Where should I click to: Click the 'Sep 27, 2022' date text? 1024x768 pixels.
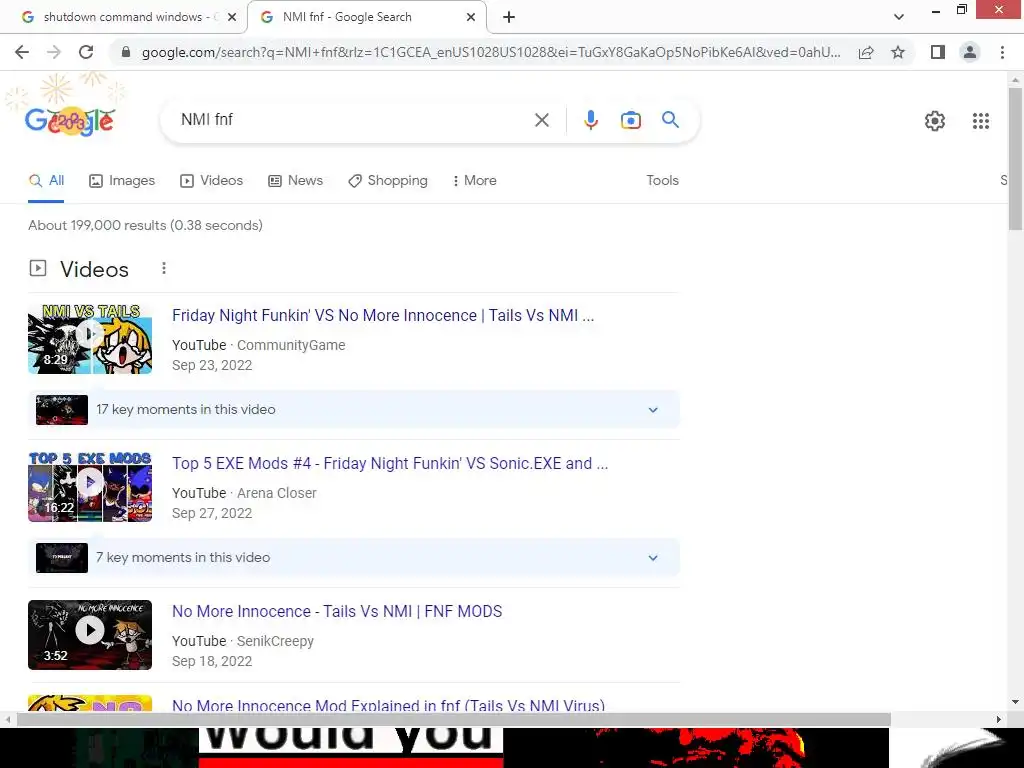point(212,514)
